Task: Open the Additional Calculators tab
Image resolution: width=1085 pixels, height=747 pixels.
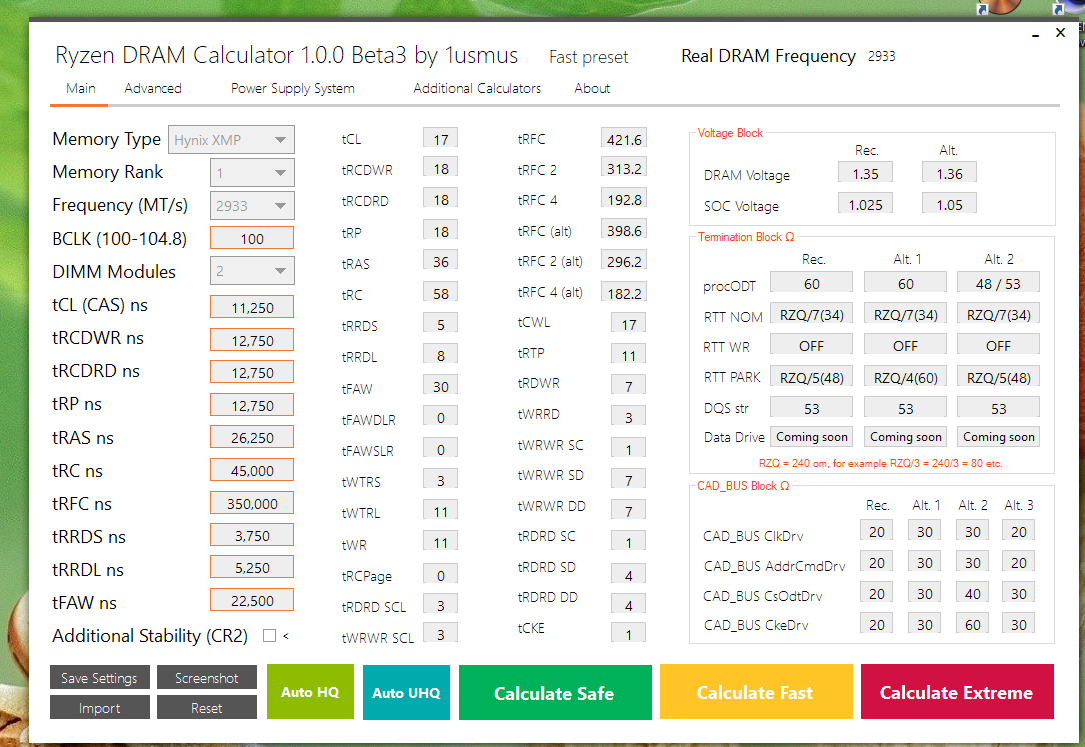Action: tap(477, 89)
